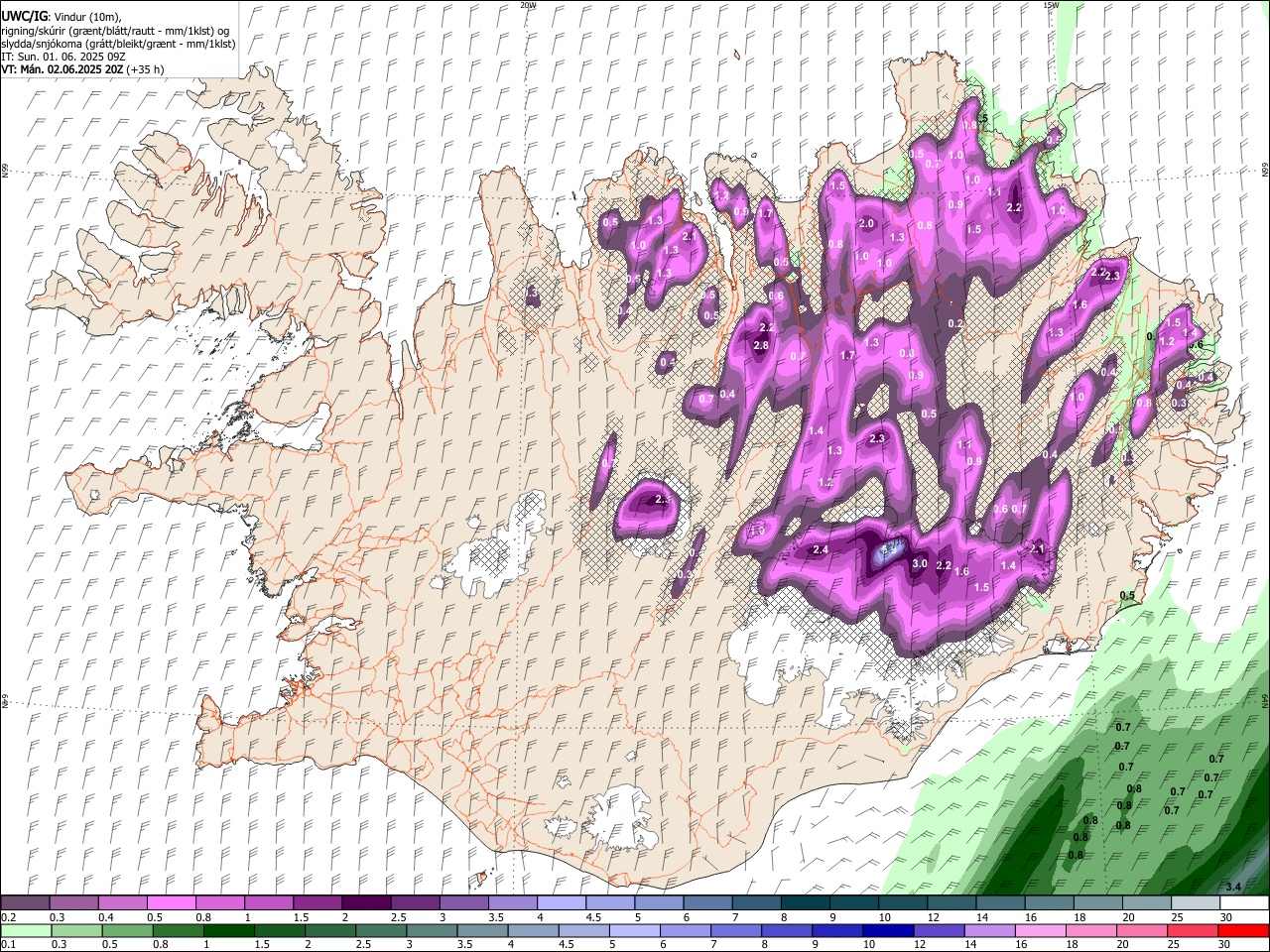Click the '2.4' snowfall value on map
Screen dimensions: 1270x952
coord(821,549)
